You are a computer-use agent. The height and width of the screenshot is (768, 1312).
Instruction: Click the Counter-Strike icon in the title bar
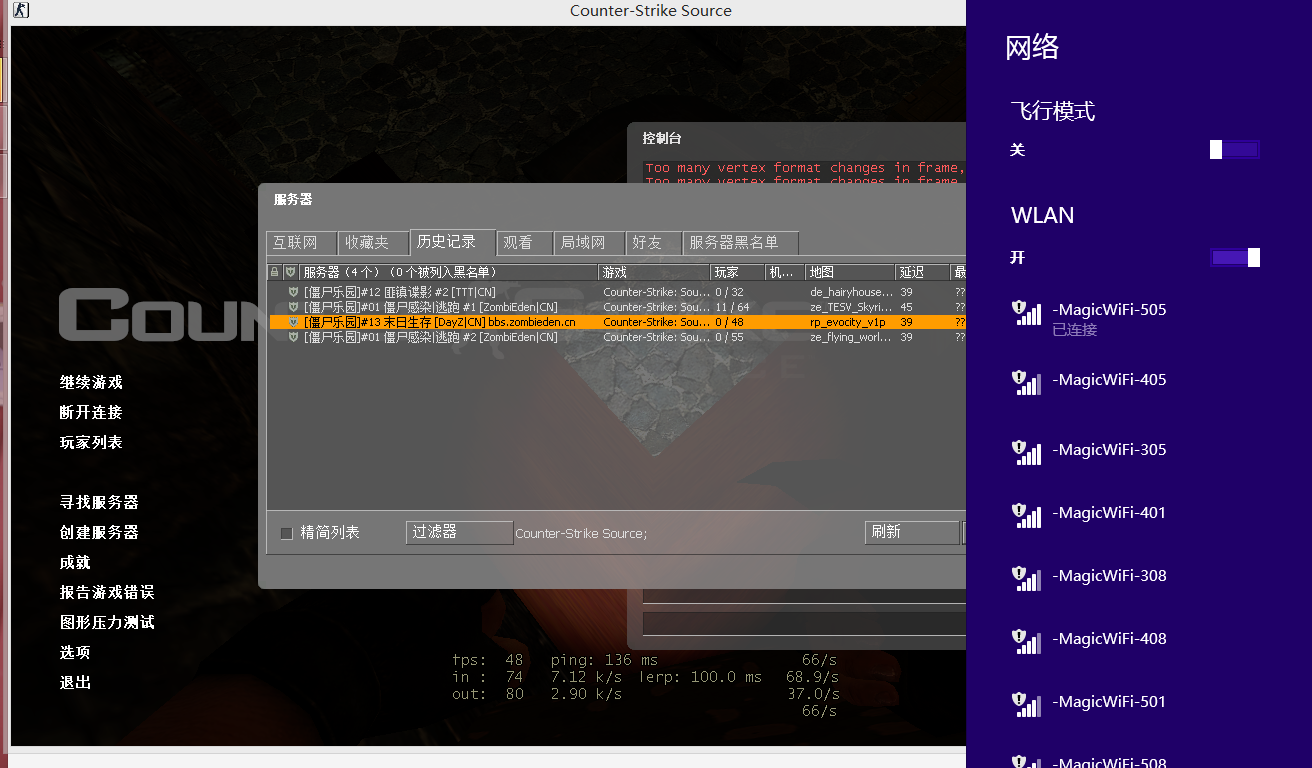20,10
